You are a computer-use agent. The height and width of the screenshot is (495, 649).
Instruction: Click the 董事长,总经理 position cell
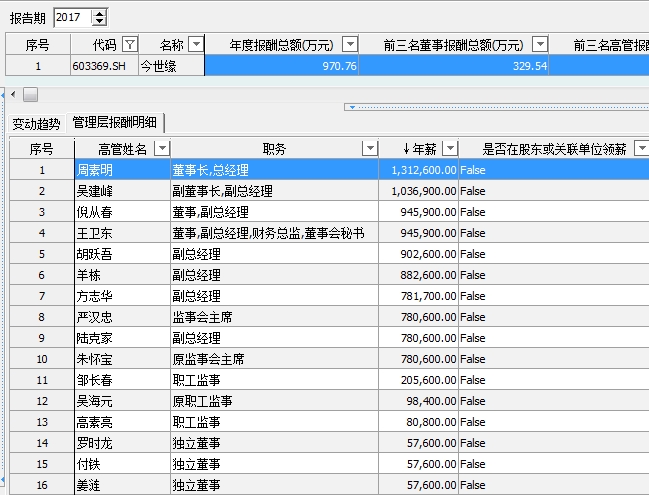point(275,170)
